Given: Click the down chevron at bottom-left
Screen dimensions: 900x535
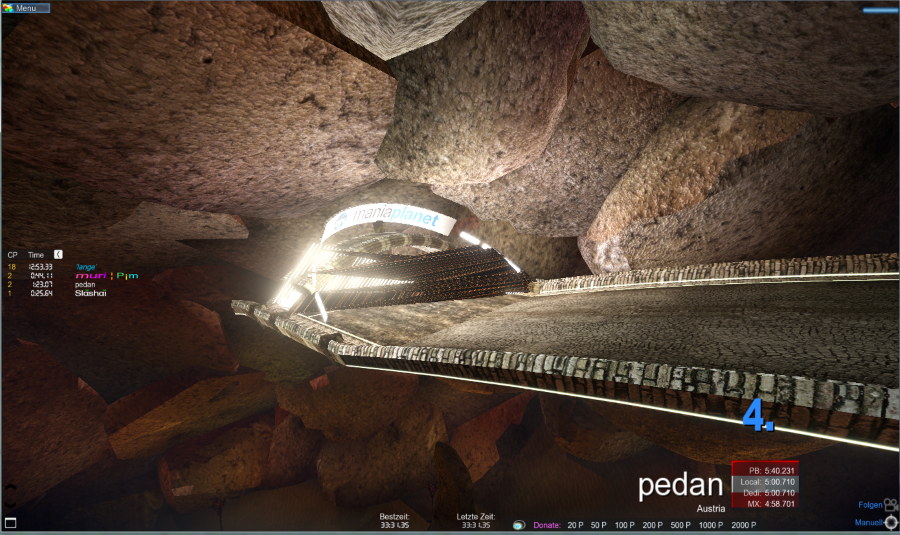Looking at the screenshot, I should pos(10,504).
